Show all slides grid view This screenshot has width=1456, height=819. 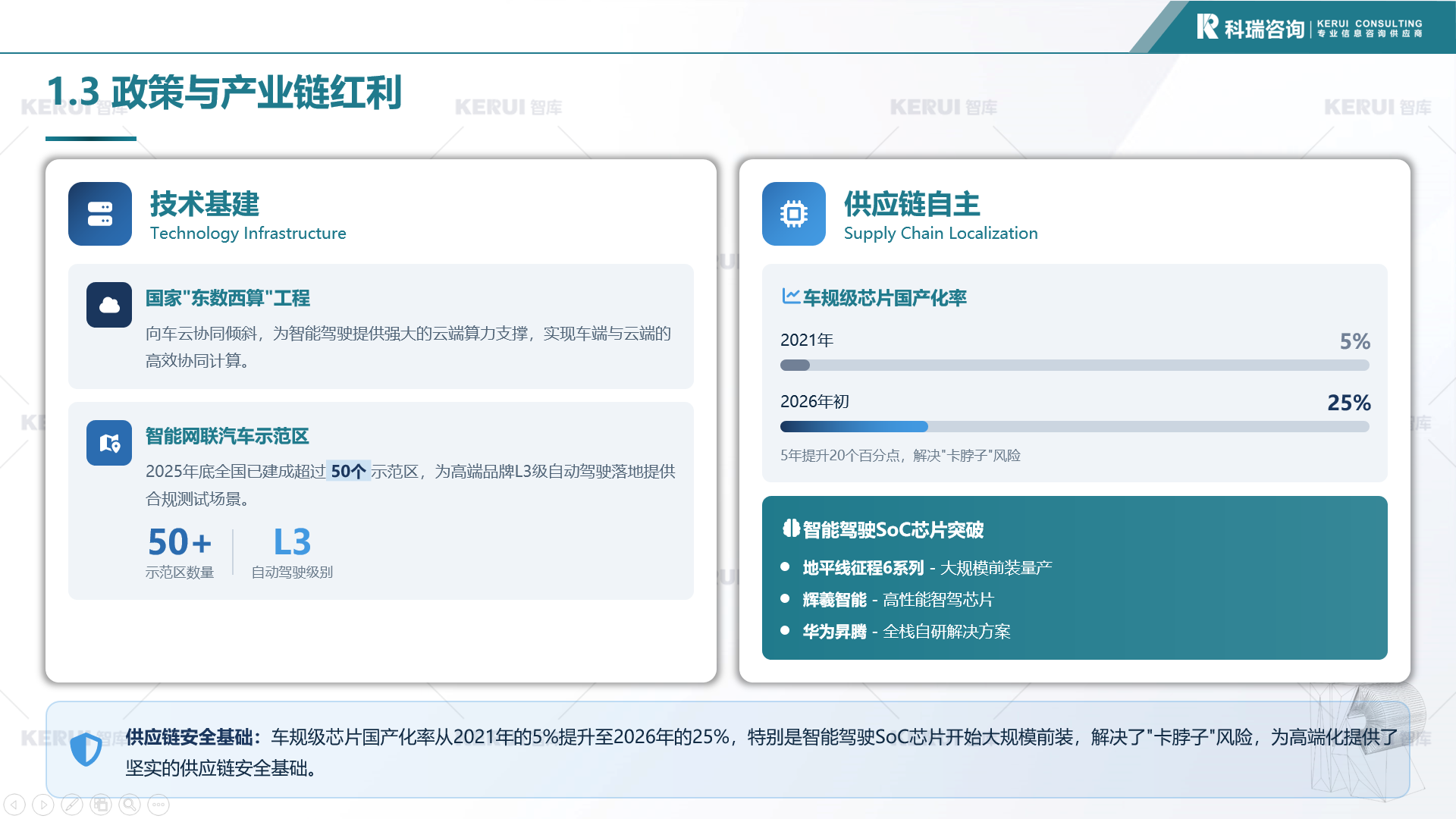101,805
